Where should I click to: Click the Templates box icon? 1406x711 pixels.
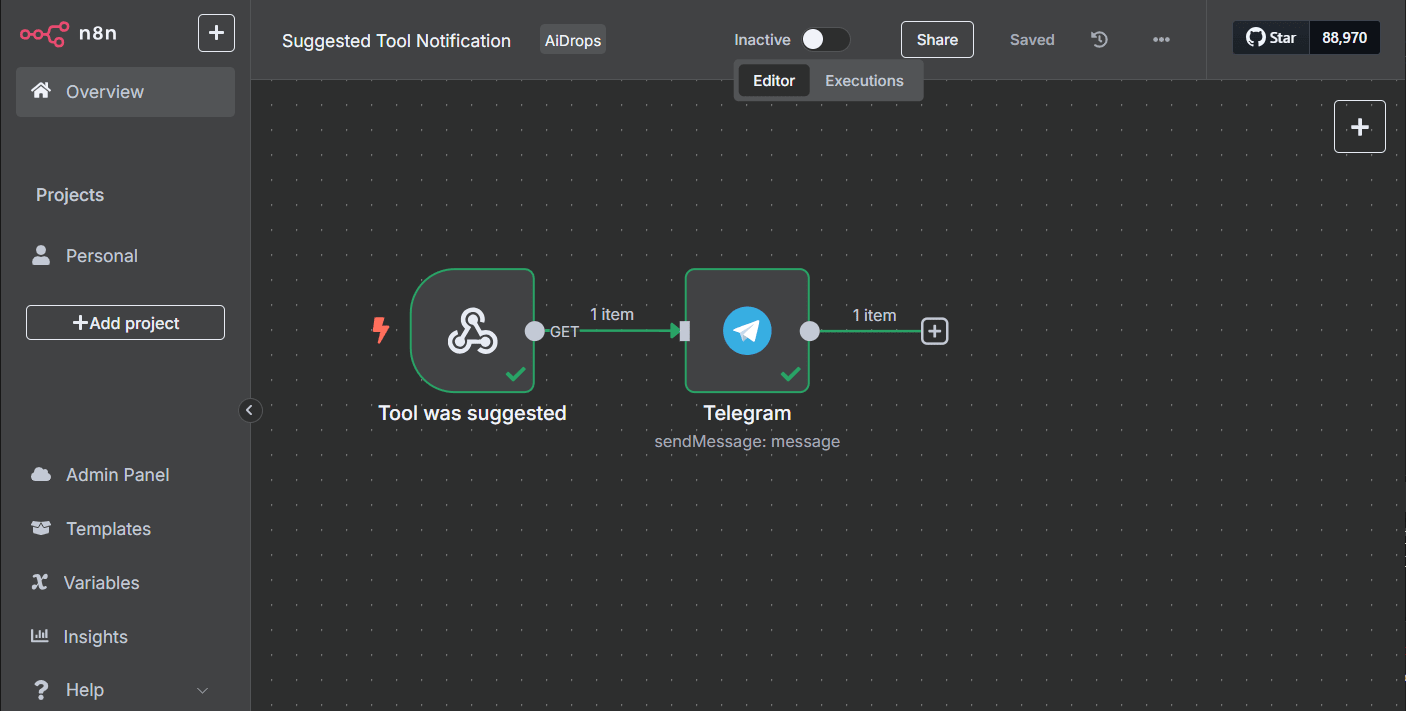(41, 528)
